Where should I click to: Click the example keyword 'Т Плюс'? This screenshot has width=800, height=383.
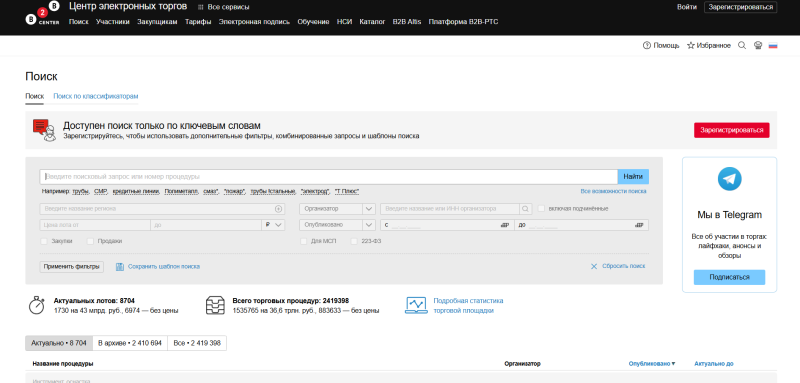click(x=347, y=191)
